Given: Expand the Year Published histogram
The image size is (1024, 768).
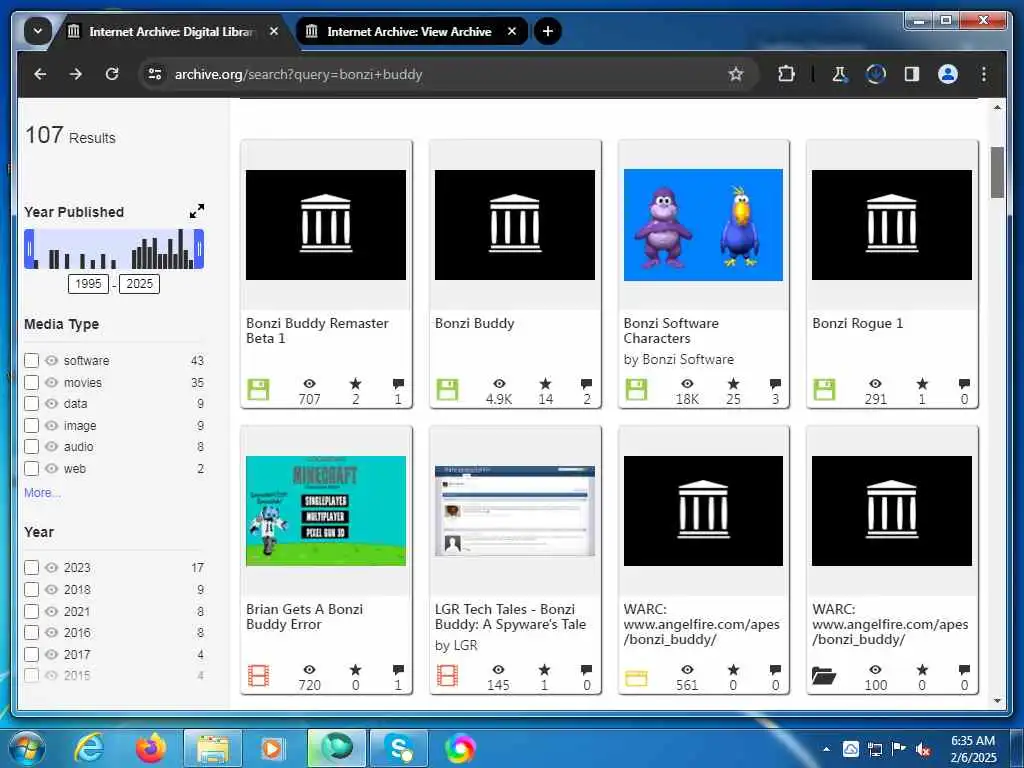Looking at the screenshot, I should (x=197, y=212).
